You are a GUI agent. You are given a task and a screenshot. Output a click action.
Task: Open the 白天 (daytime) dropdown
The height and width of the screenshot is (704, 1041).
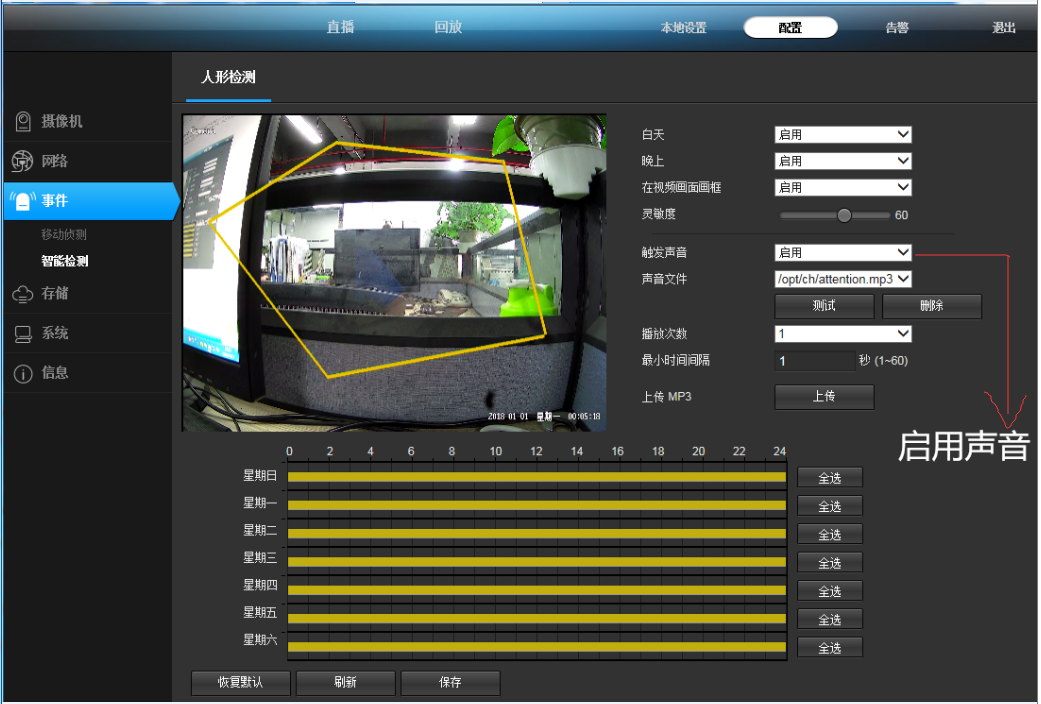click(843, 134)
